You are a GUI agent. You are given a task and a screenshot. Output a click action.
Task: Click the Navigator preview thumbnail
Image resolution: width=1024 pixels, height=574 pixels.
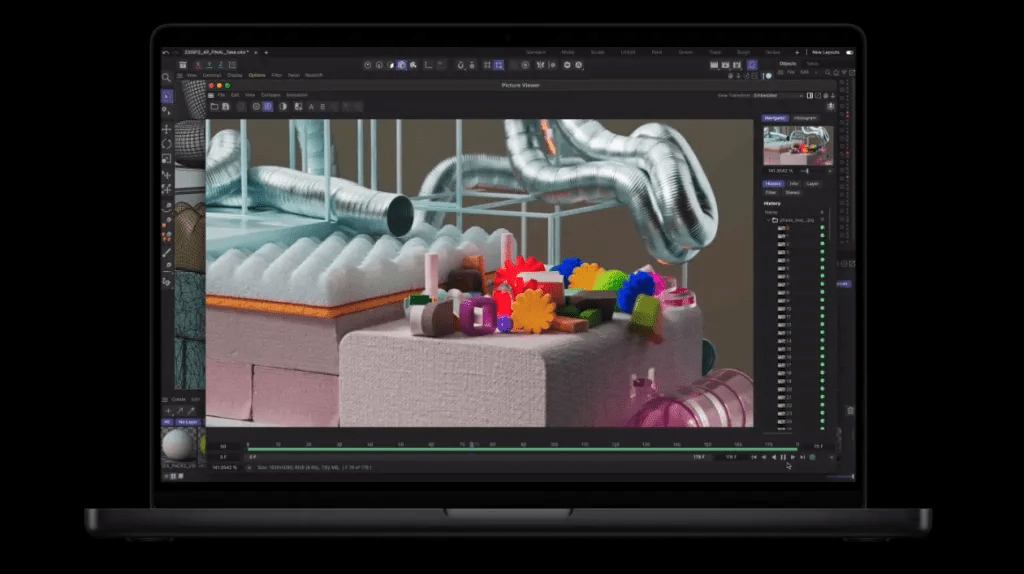pyautogui.click(x=798, y=145)
